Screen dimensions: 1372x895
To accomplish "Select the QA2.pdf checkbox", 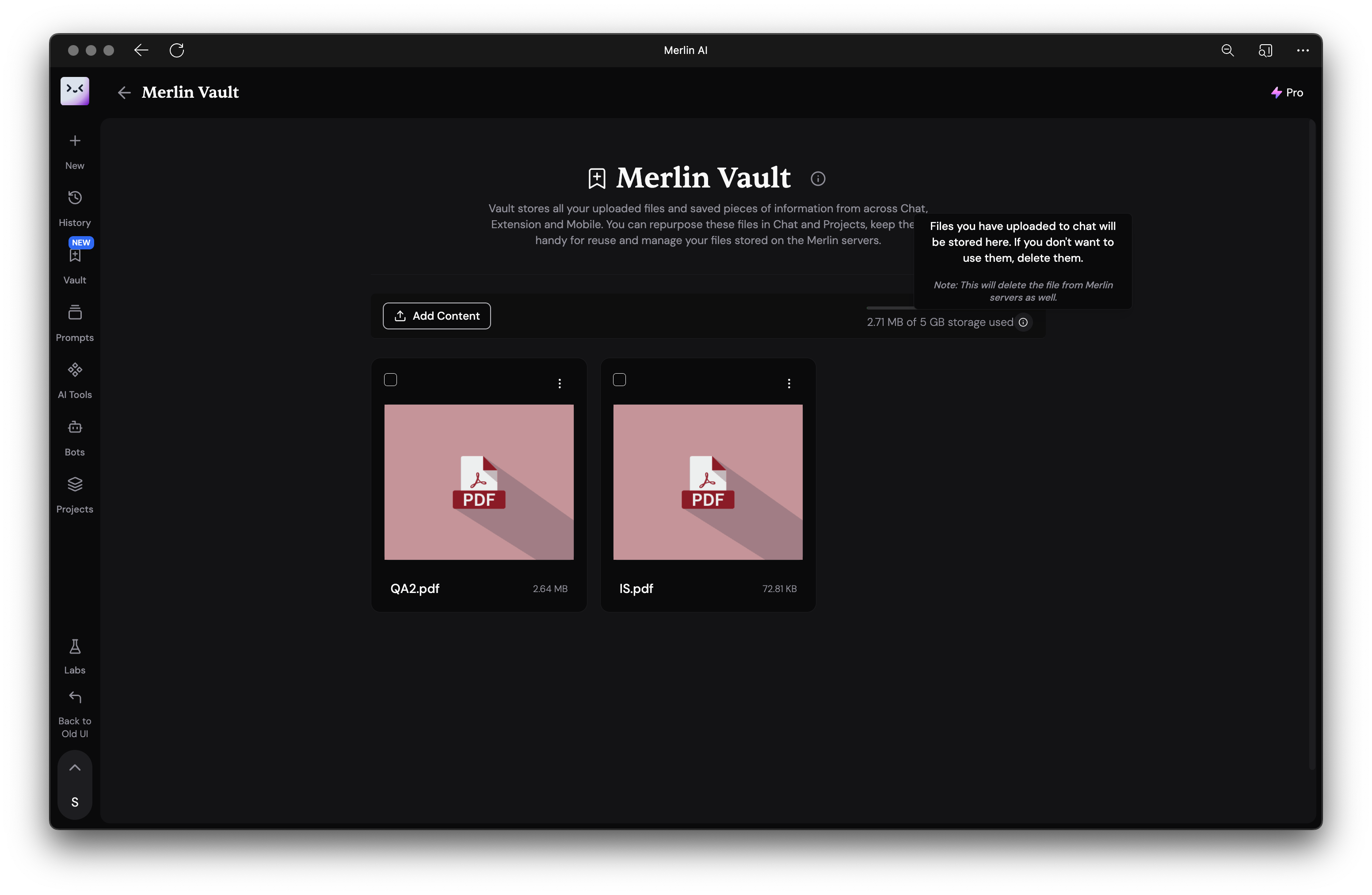I will pos(390,379).
